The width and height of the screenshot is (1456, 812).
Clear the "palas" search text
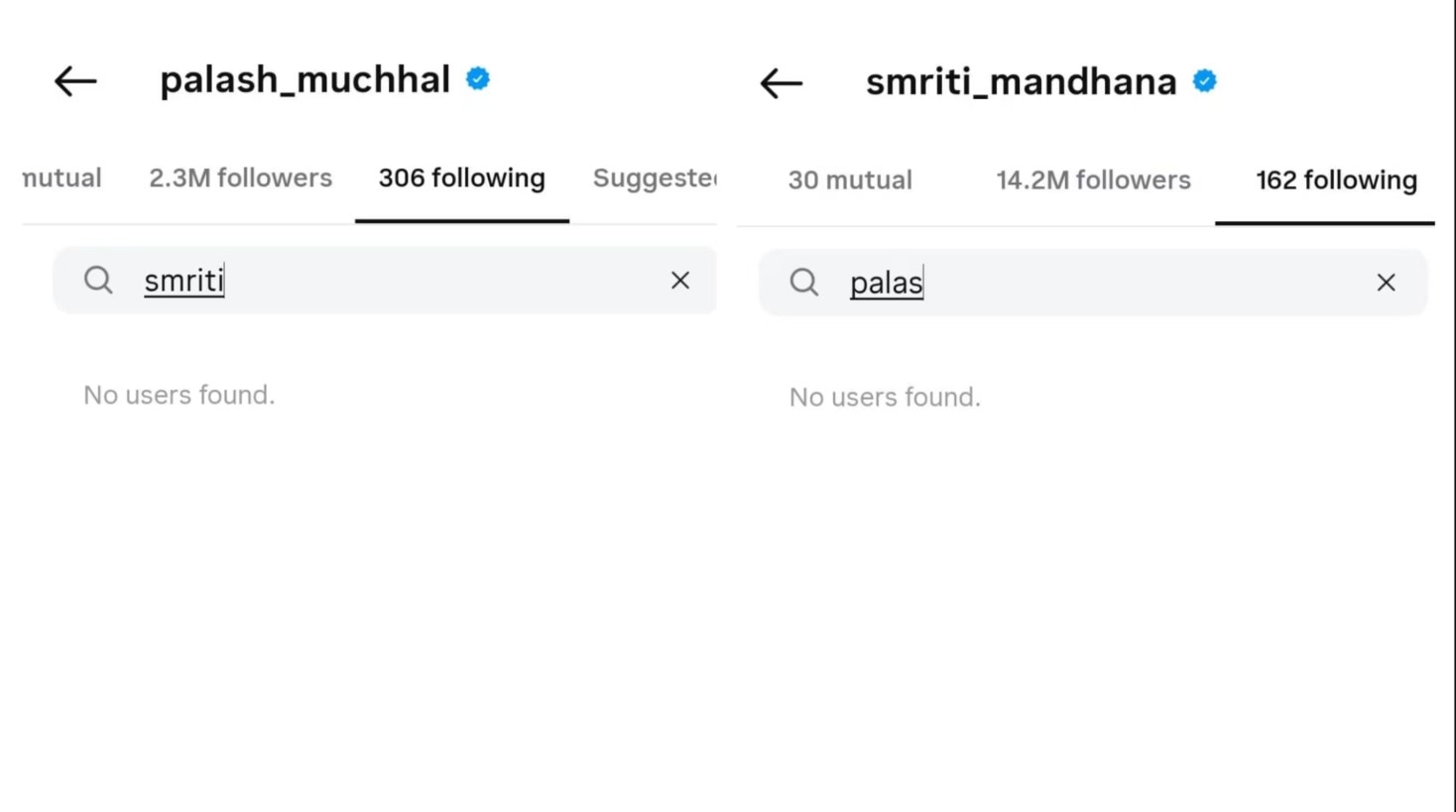[x=1387, y=283]
